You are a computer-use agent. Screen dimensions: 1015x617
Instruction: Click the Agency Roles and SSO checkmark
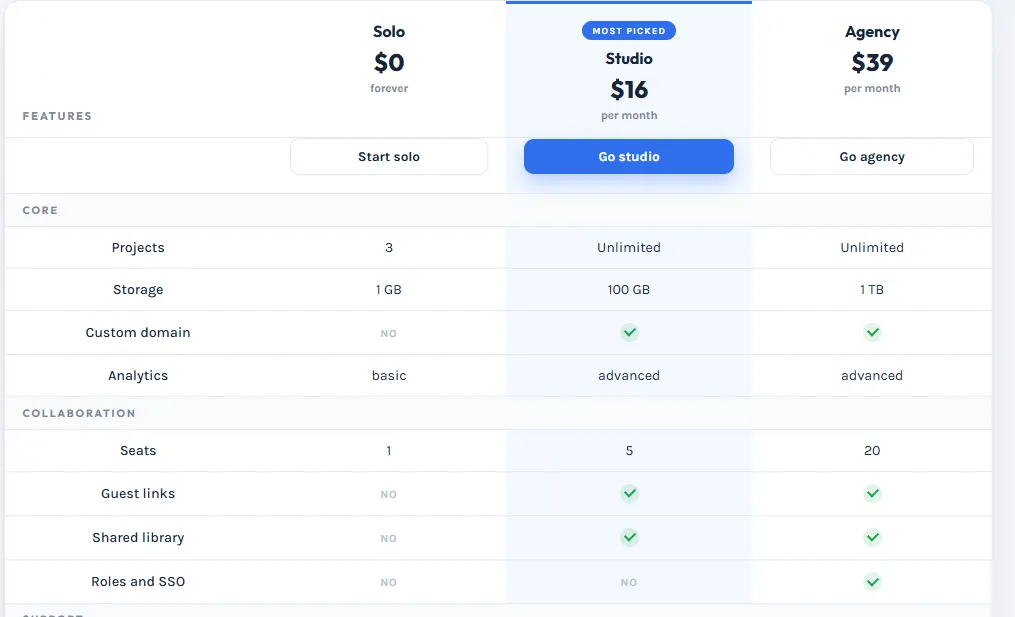(x=872, y=582)
